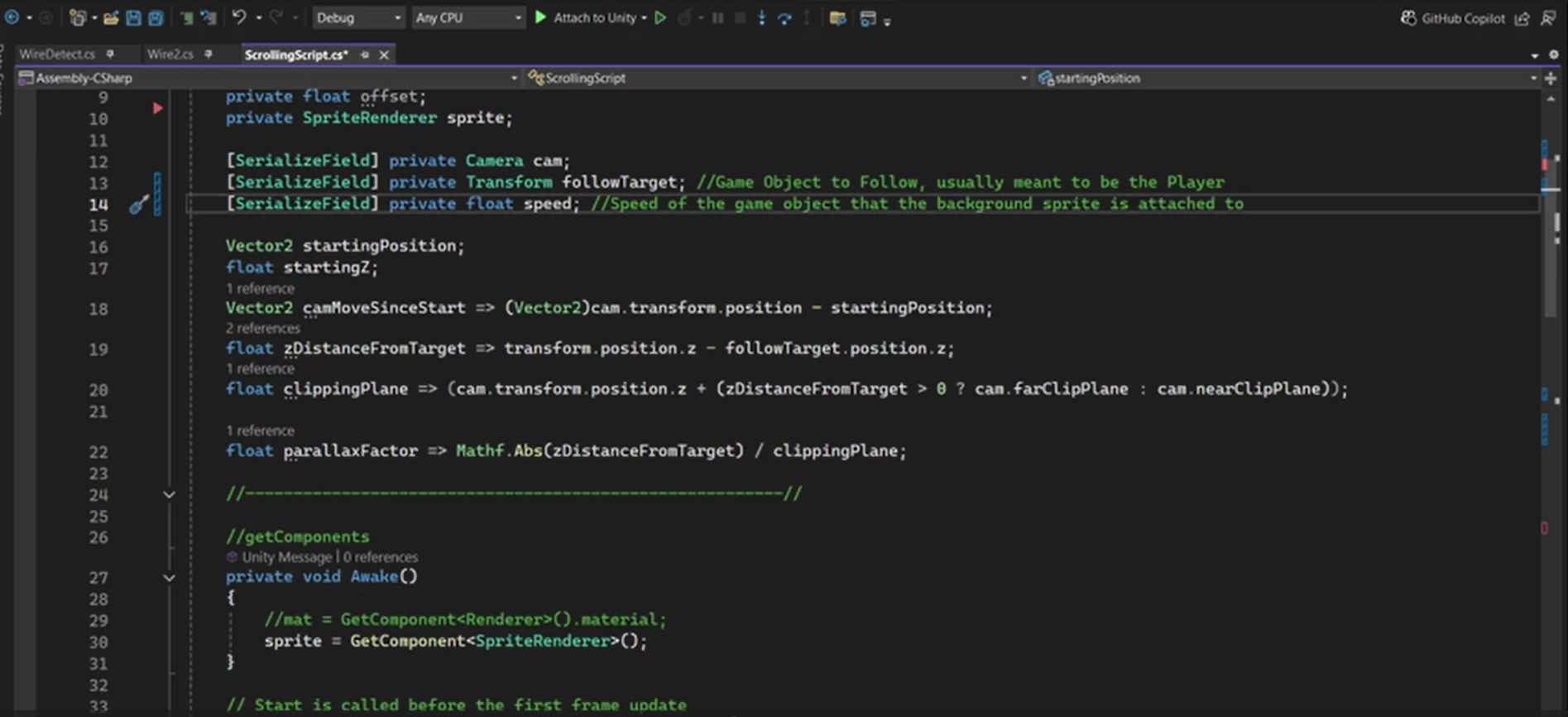Image resolution: width=1568 pixels, height=717 pixels.
Task: Open the undo history dropdown arrow
Action: coord(258,17)
